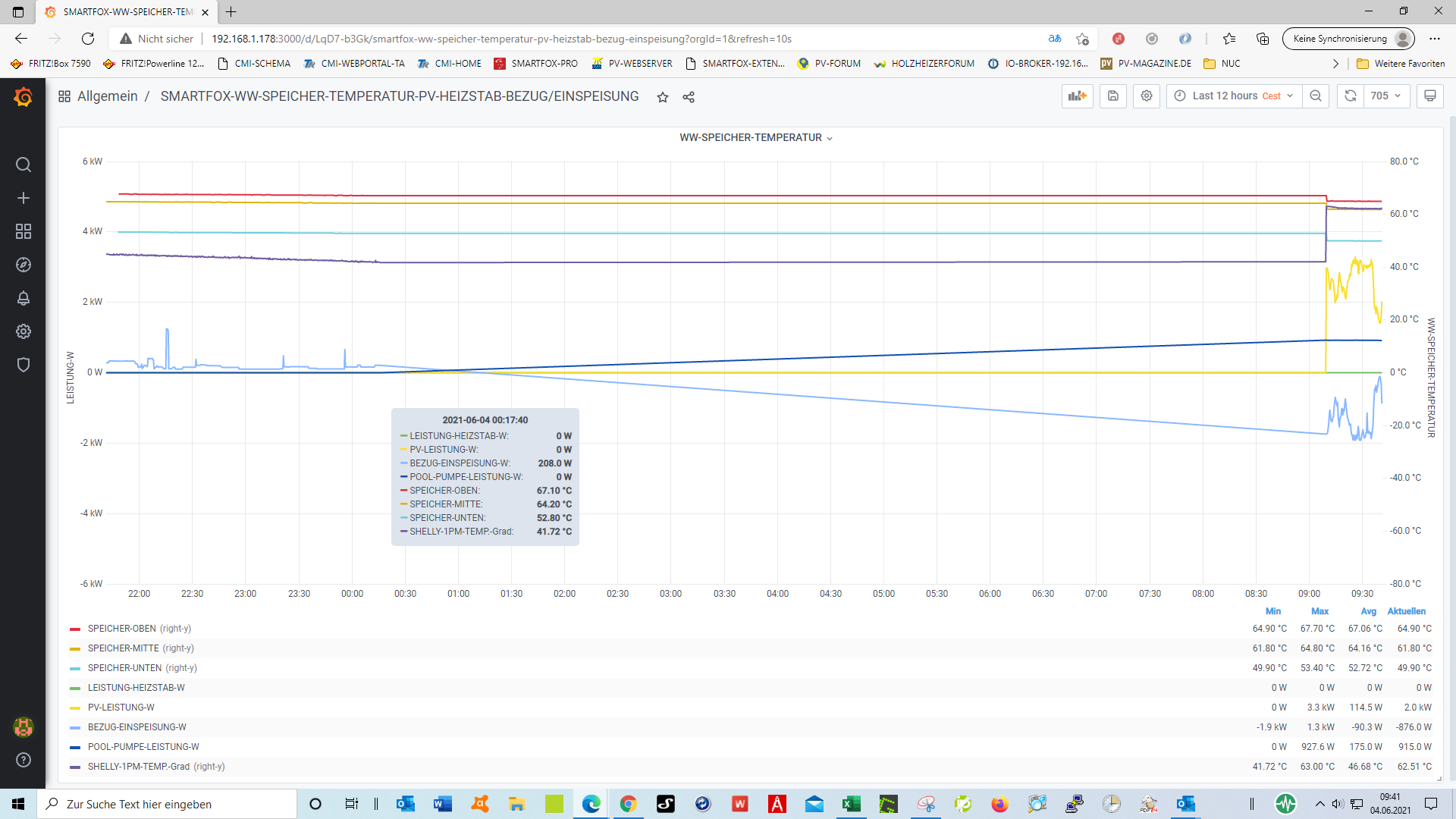1456x819 pixels.
Task: Sort legend by Aktuellen column
Action: pyautogui.click(x=1407, y=611)
